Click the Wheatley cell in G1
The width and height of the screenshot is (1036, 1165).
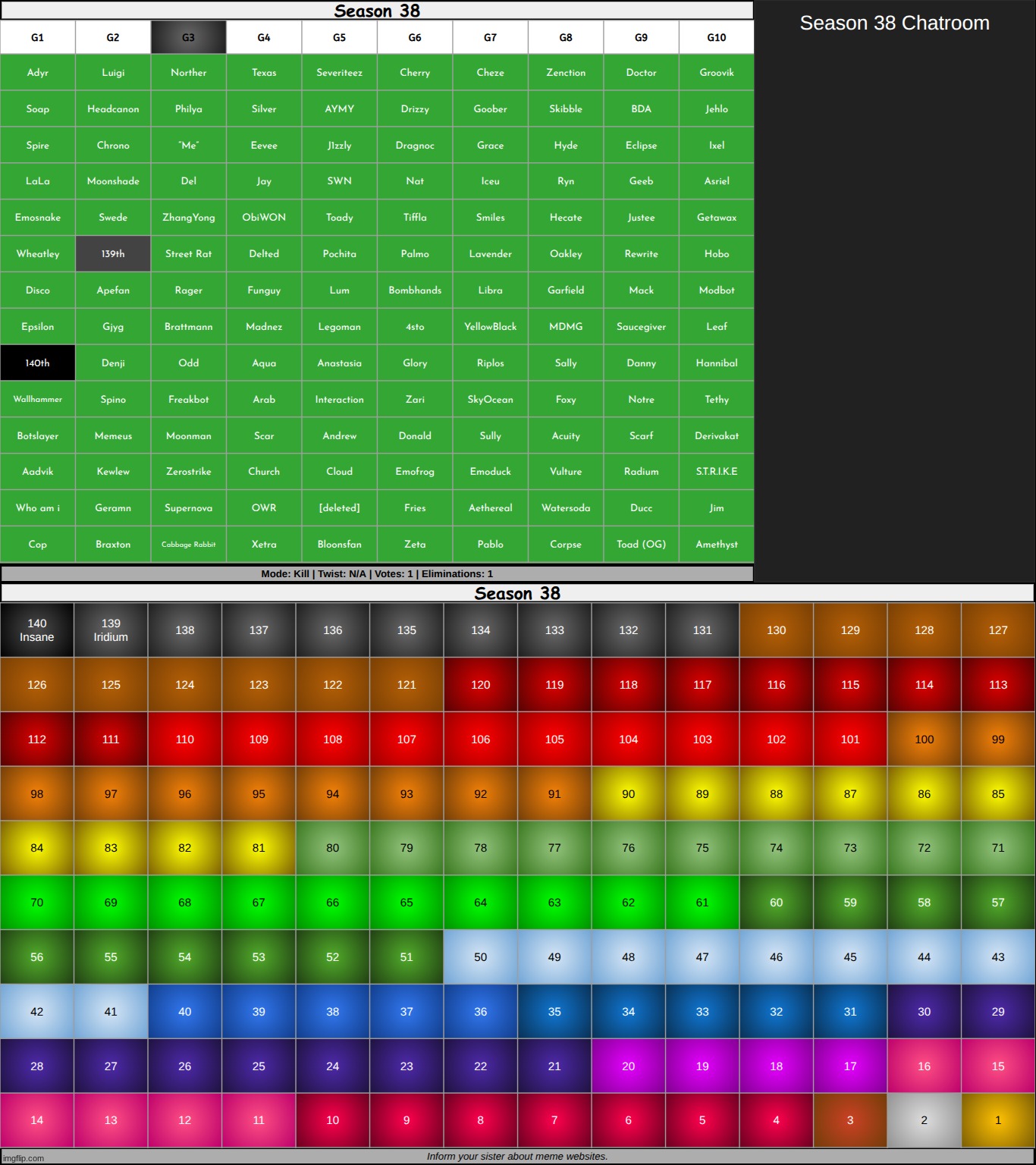38,254
